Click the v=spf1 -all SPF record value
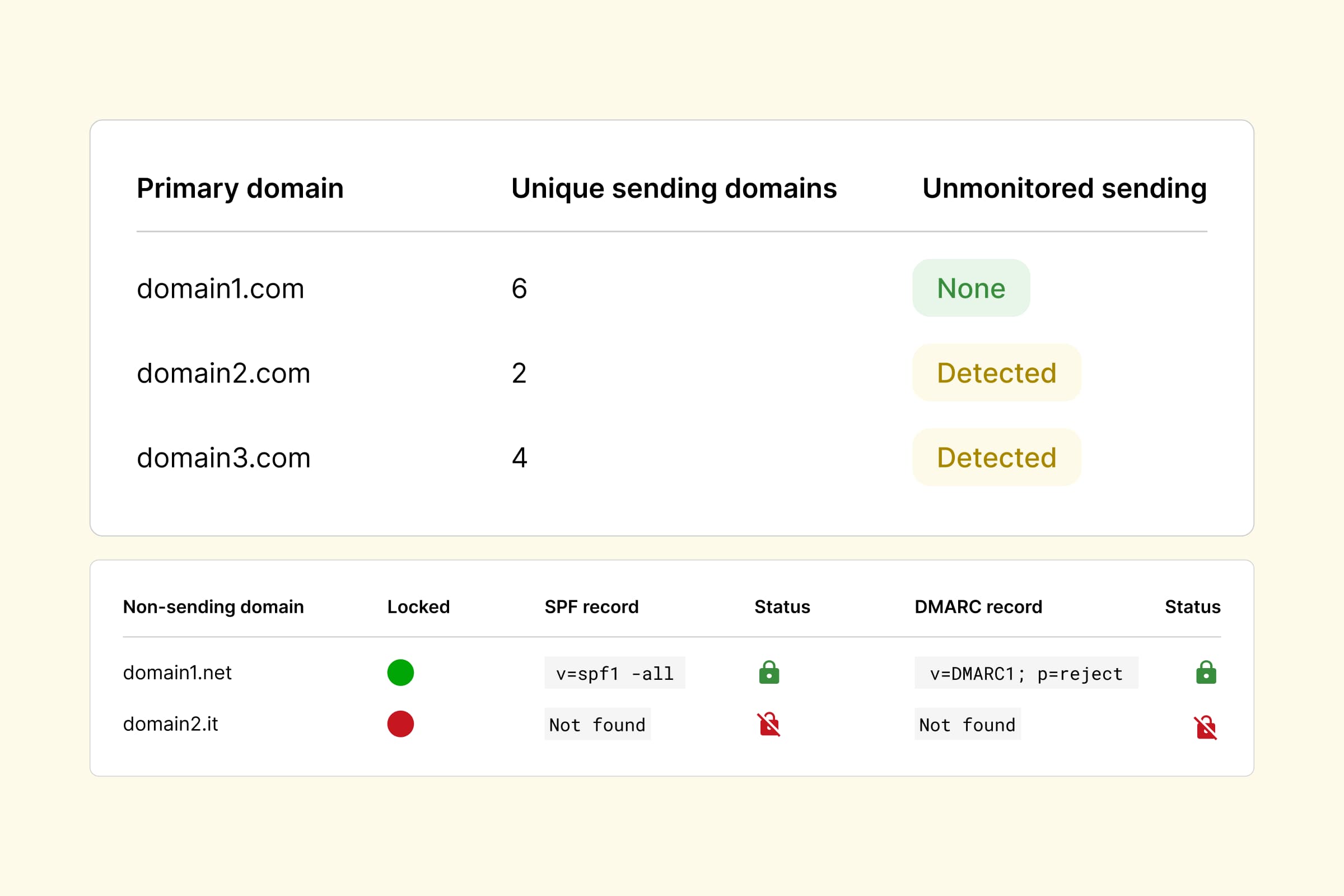Screen dimensions: 1344x896 [x=615, y=673]
